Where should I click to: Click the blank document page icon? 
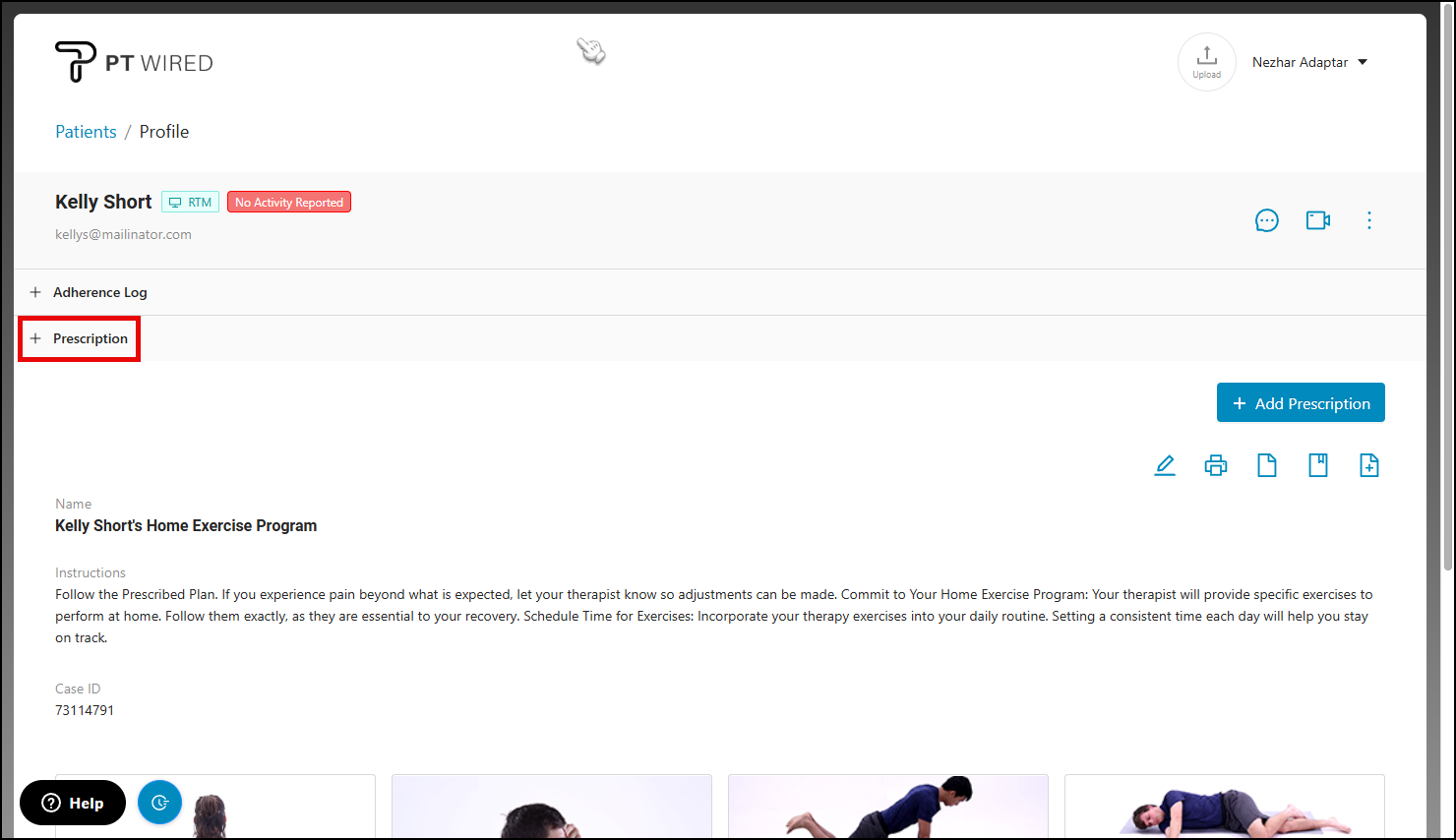(1267, 465)
